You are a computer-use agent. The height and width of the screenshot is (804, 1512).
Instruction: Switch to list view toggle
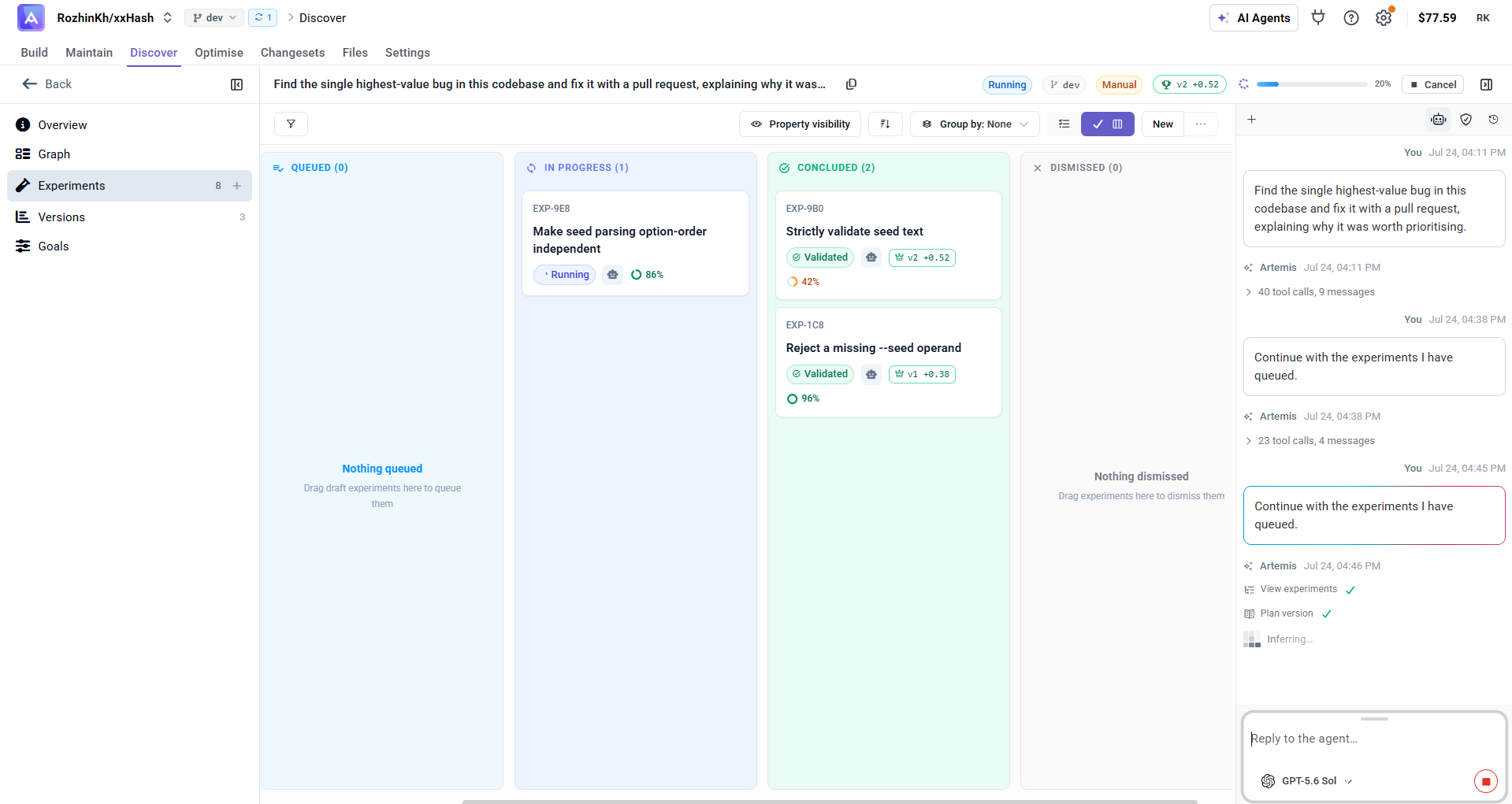(x=1064, y=124)
